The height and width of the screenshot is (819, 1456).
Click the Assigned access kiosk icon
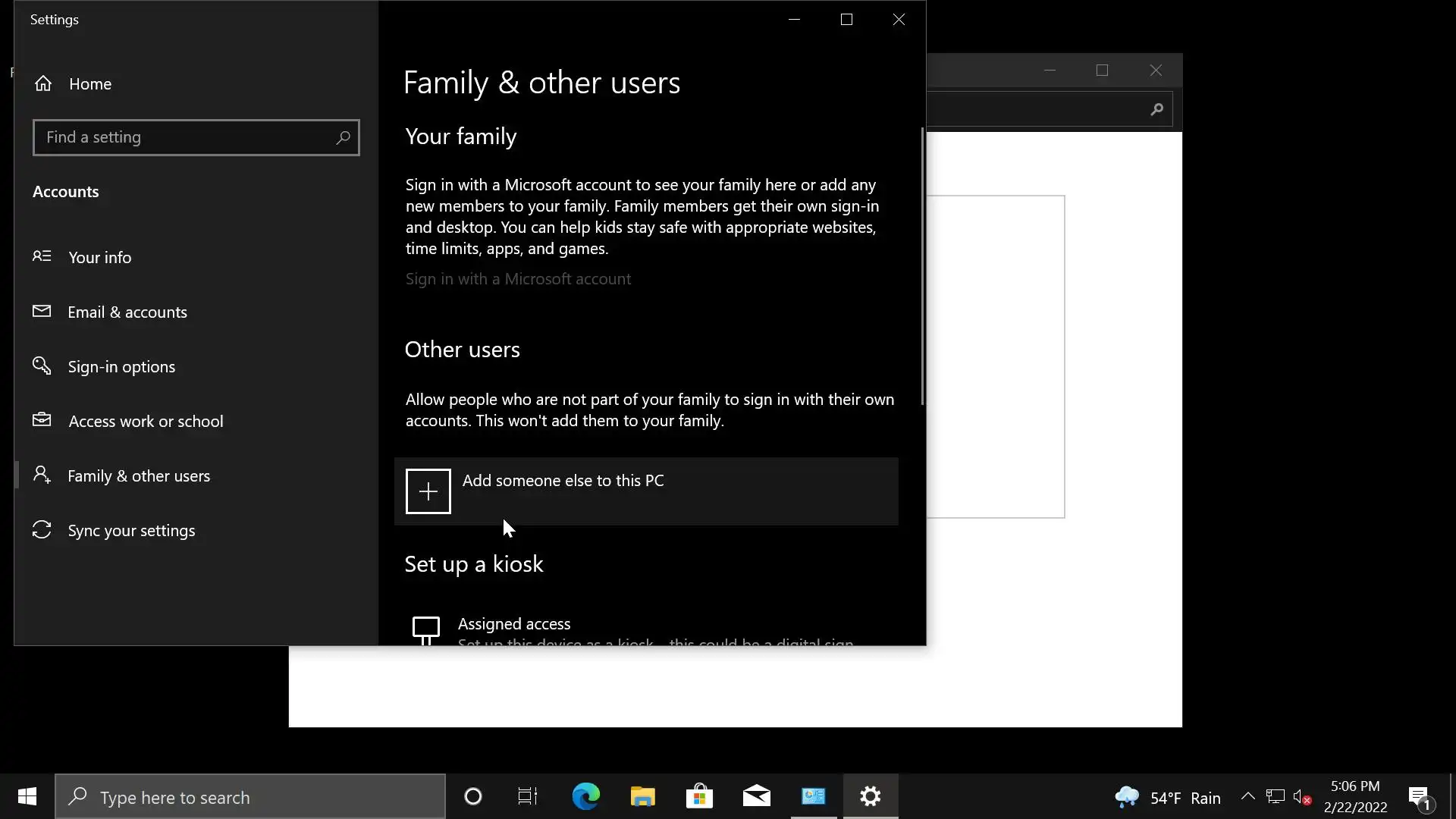[x=425, y=629]
